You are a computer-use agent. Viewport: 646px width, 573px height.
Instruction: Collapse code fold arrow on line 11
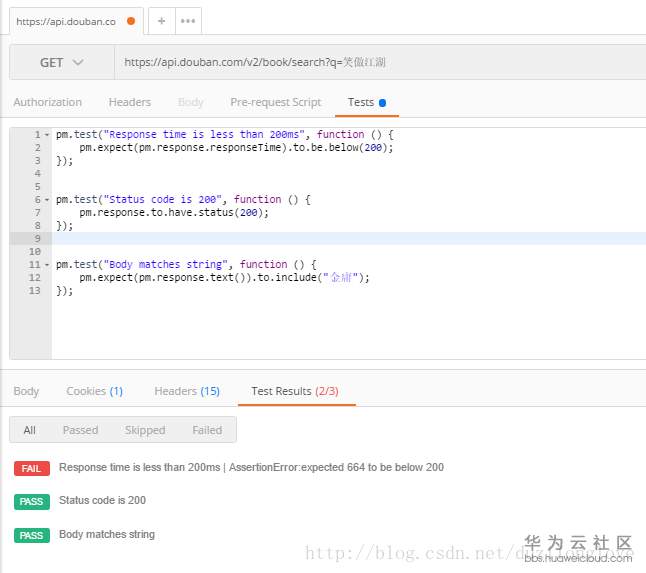[x=47, y=265]
